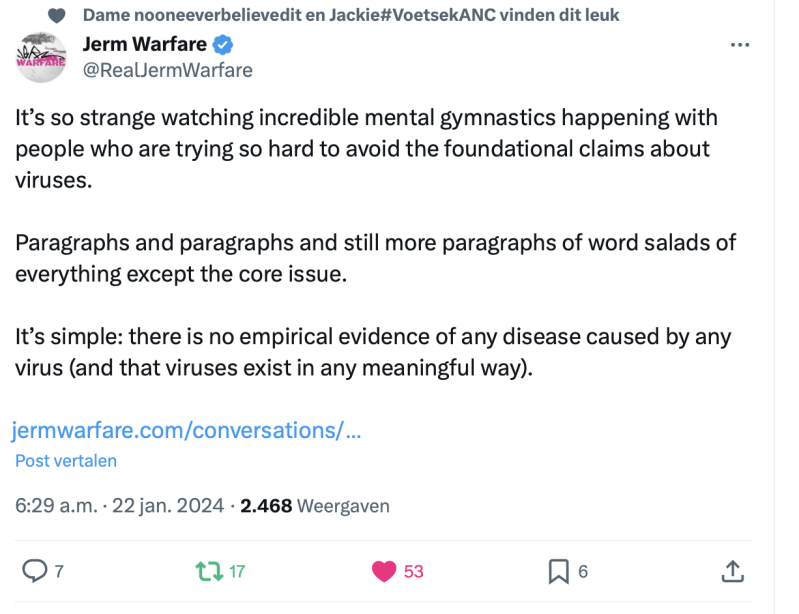Open the jermwarfare.com/conversations link

186,431
